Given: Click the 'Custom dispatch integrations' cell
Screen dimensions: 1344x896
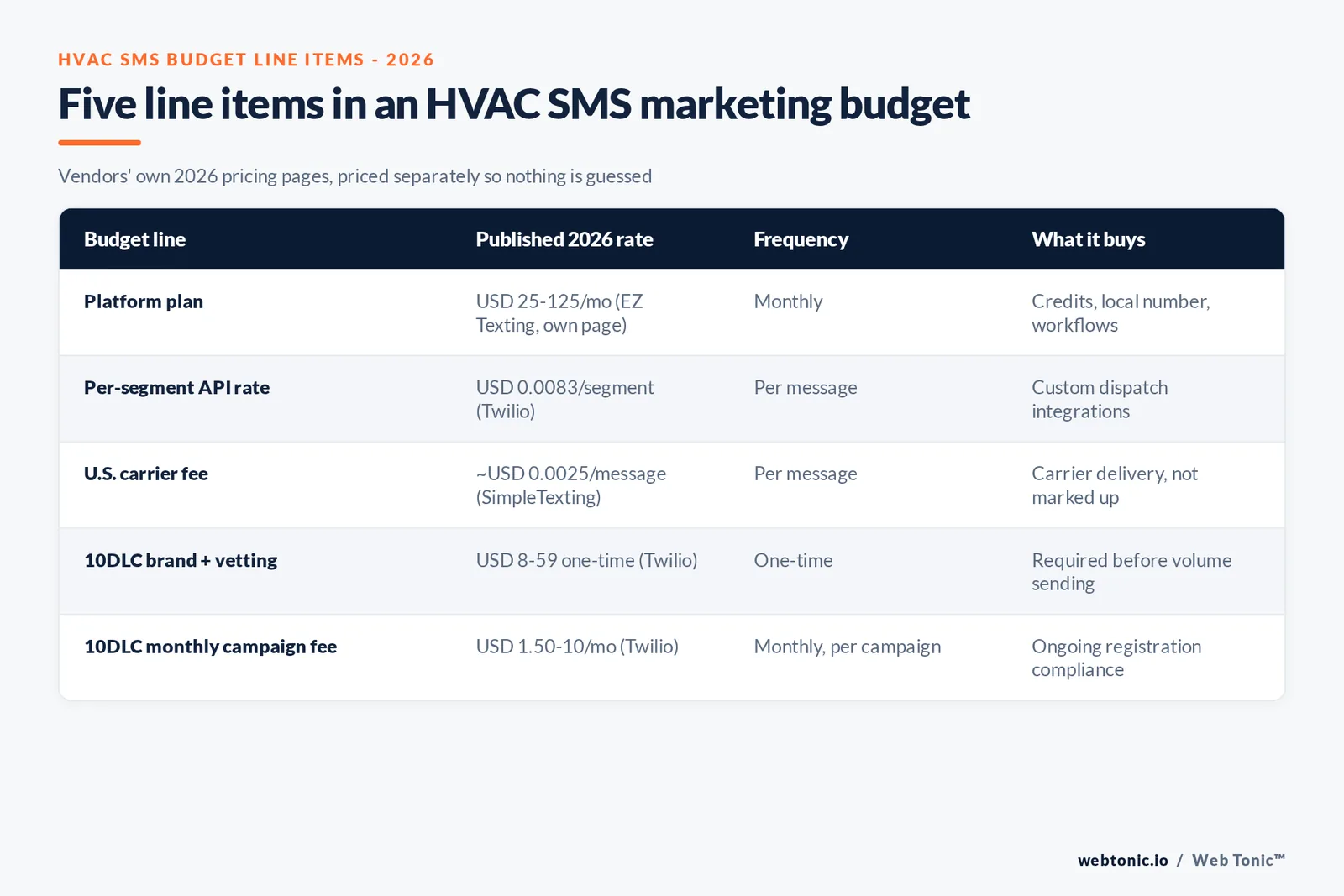Looking at the screenshot, I should click(1100, 400).
